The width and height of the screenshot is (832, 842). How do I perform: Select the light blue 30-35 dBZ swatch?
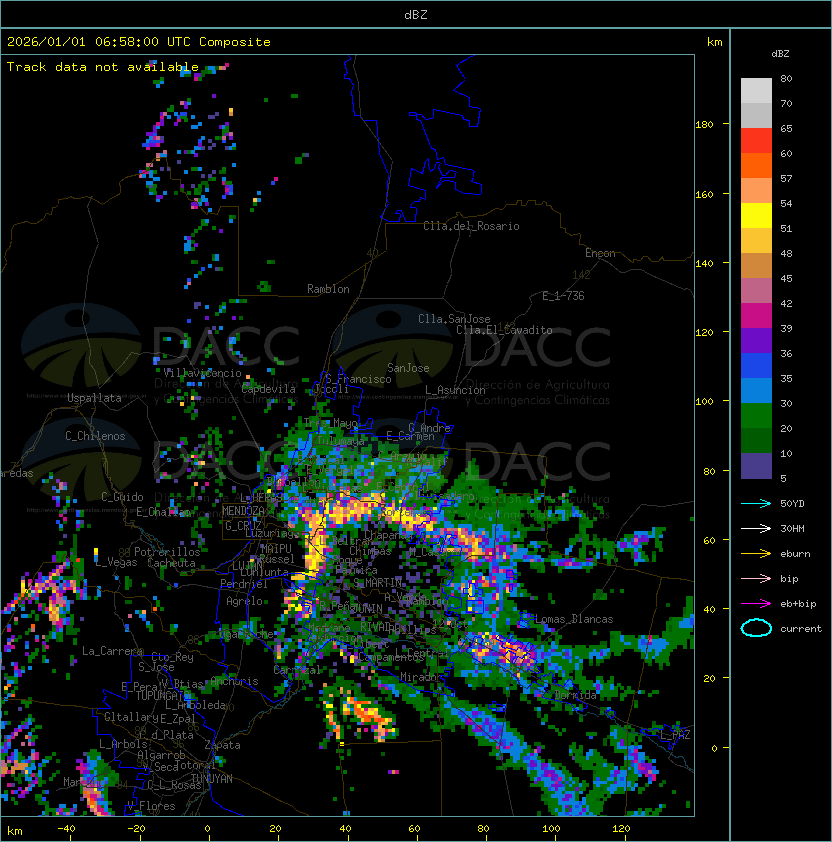pos(756,390)
